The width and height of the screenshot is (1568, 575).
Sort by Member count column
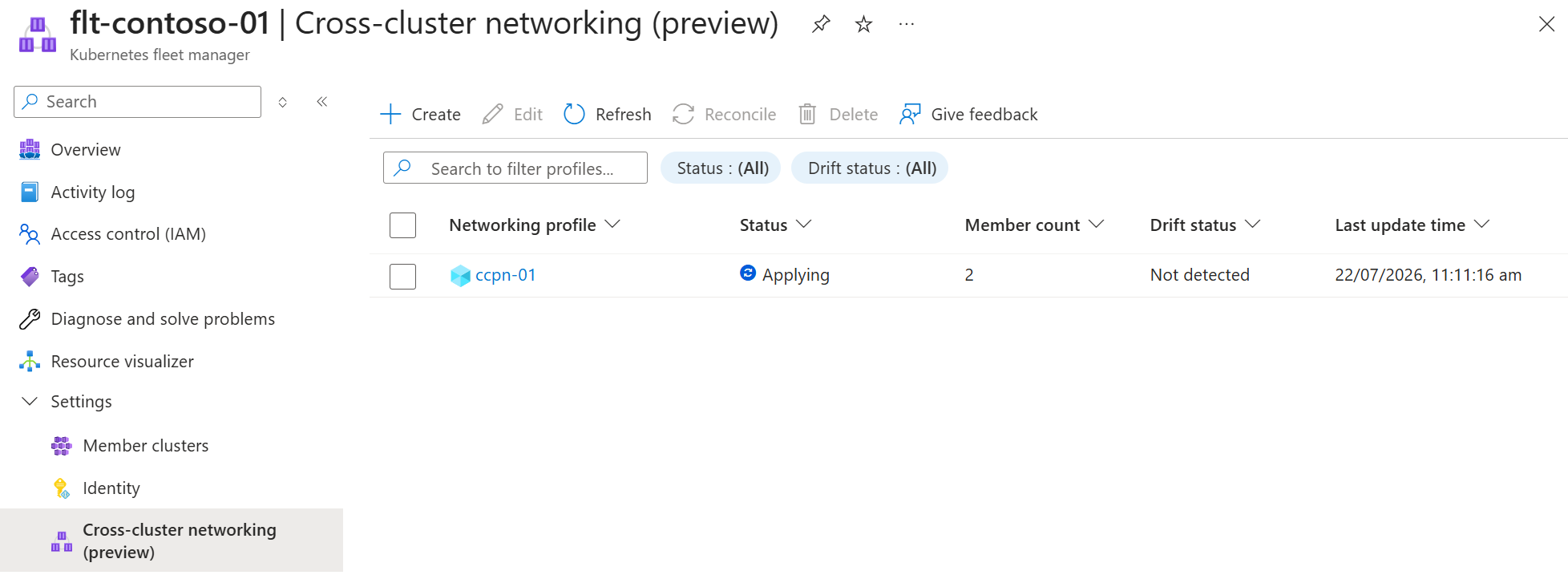pyautogui.click(x=1034, y=225)
